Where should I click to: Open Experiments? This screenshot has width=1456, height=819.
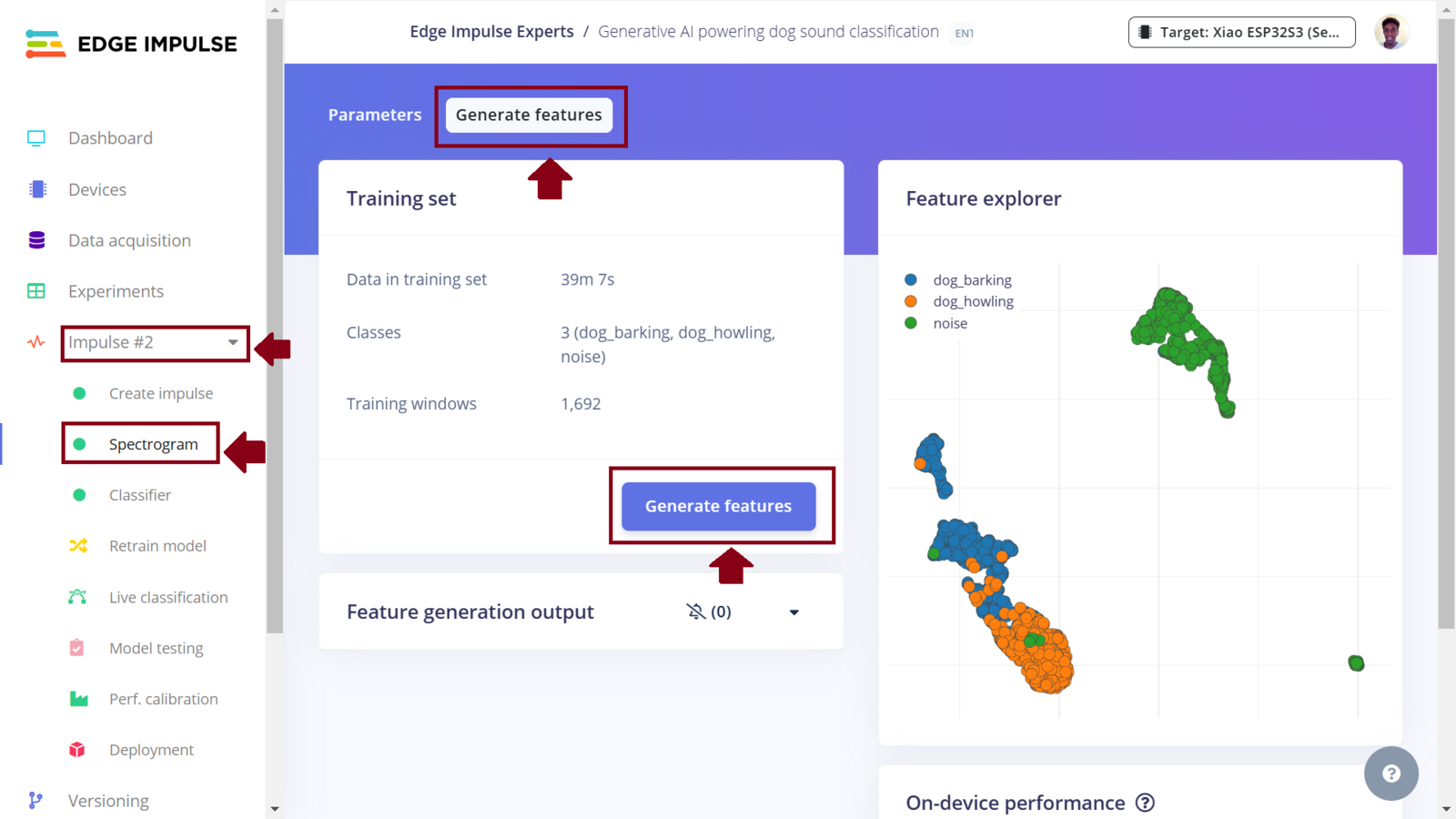(116, 291)
